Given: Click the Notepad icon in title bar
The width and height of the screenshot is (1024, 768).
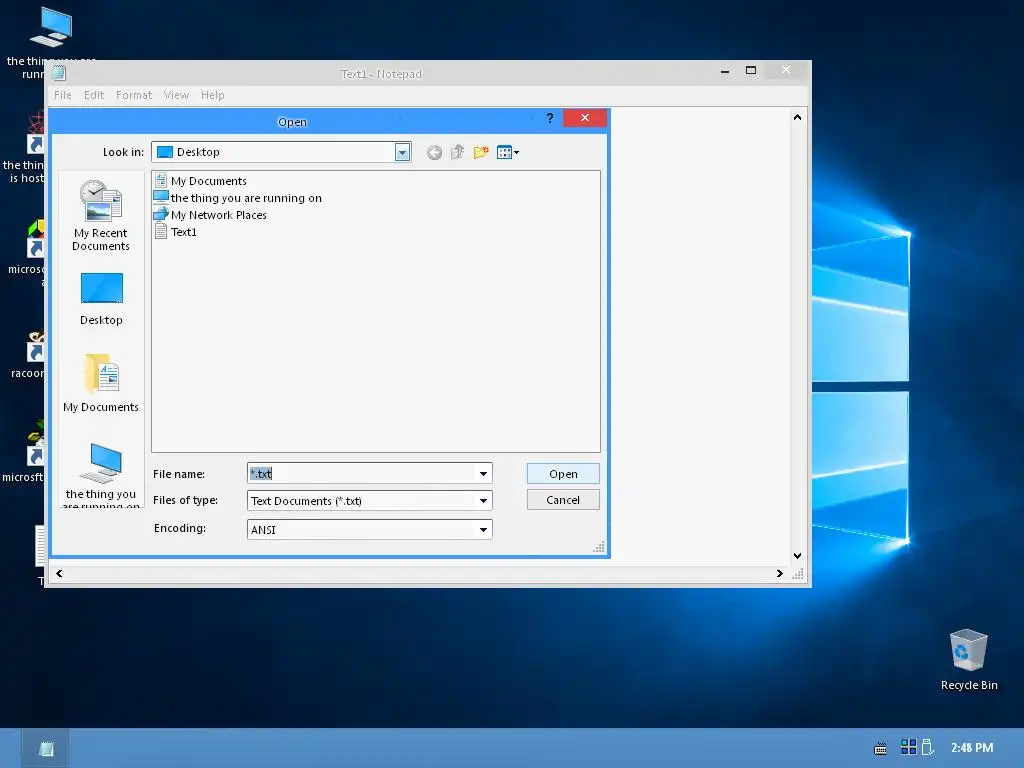Looking at the screenshot, I should pyautogui.click(x=59, y=73).
